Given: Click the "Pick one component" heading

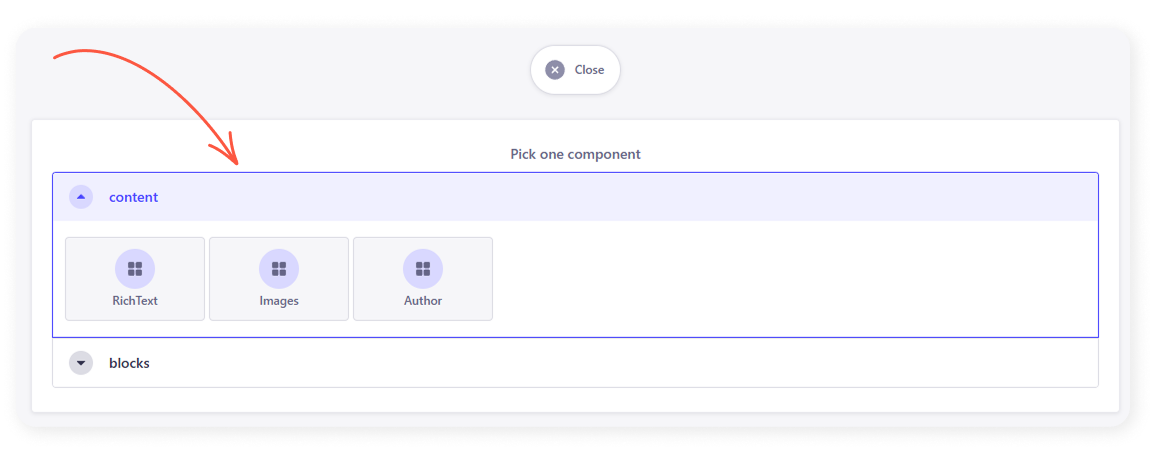Looking at the screenshot, I should (x=575, y=155).
